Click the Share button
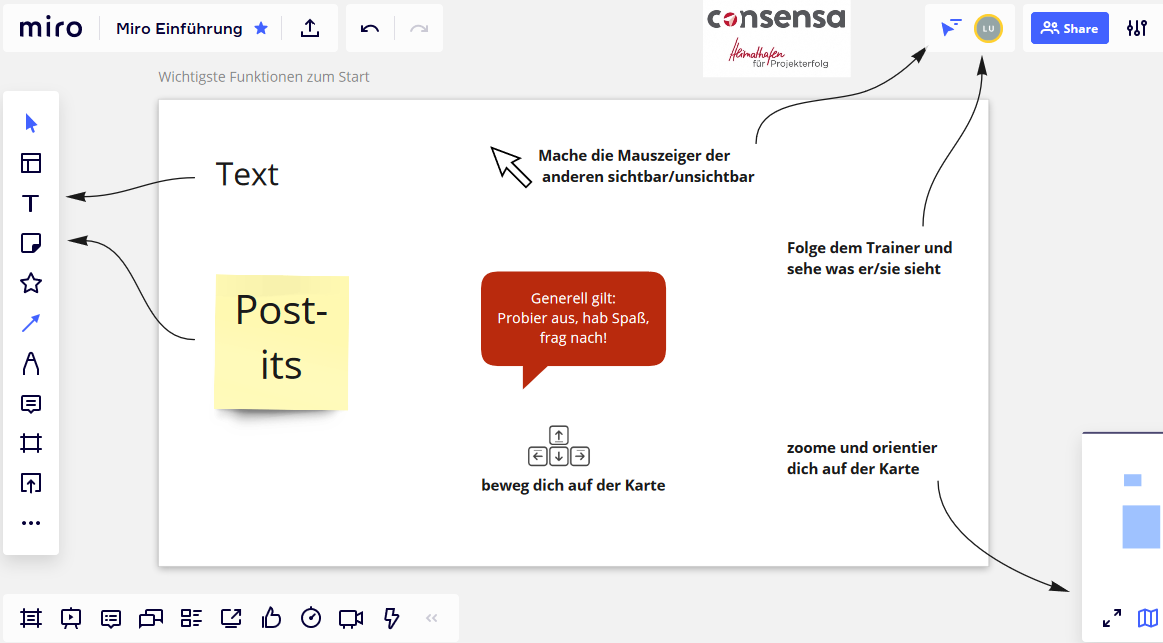Screen dimensions: 1163x643 point(1069,28)
